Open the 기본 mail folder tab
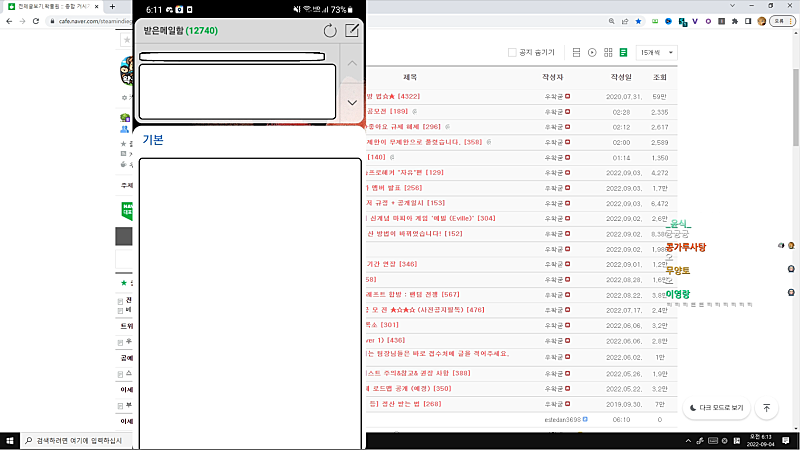This screenshot has height=450, width=800. [x=153, y=139]
